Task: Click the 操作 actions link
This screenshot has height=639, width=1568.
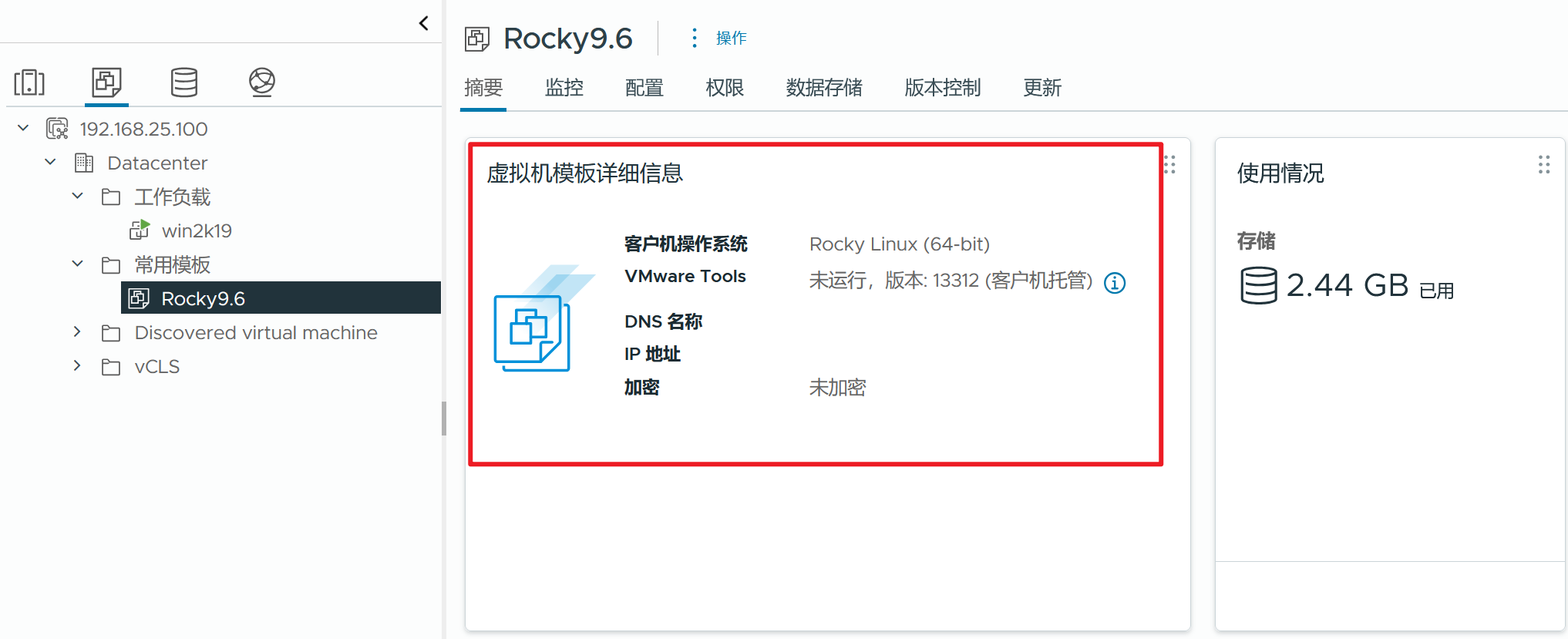Action: point(731,38)
